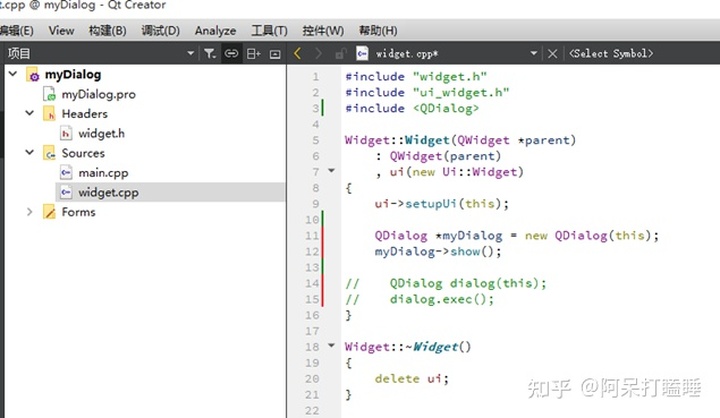This screenshot has width=720, height=418.
Task: Open the widget.cpp open-documents dropdown
Action: pyautogui.click(x=534, y=53)
